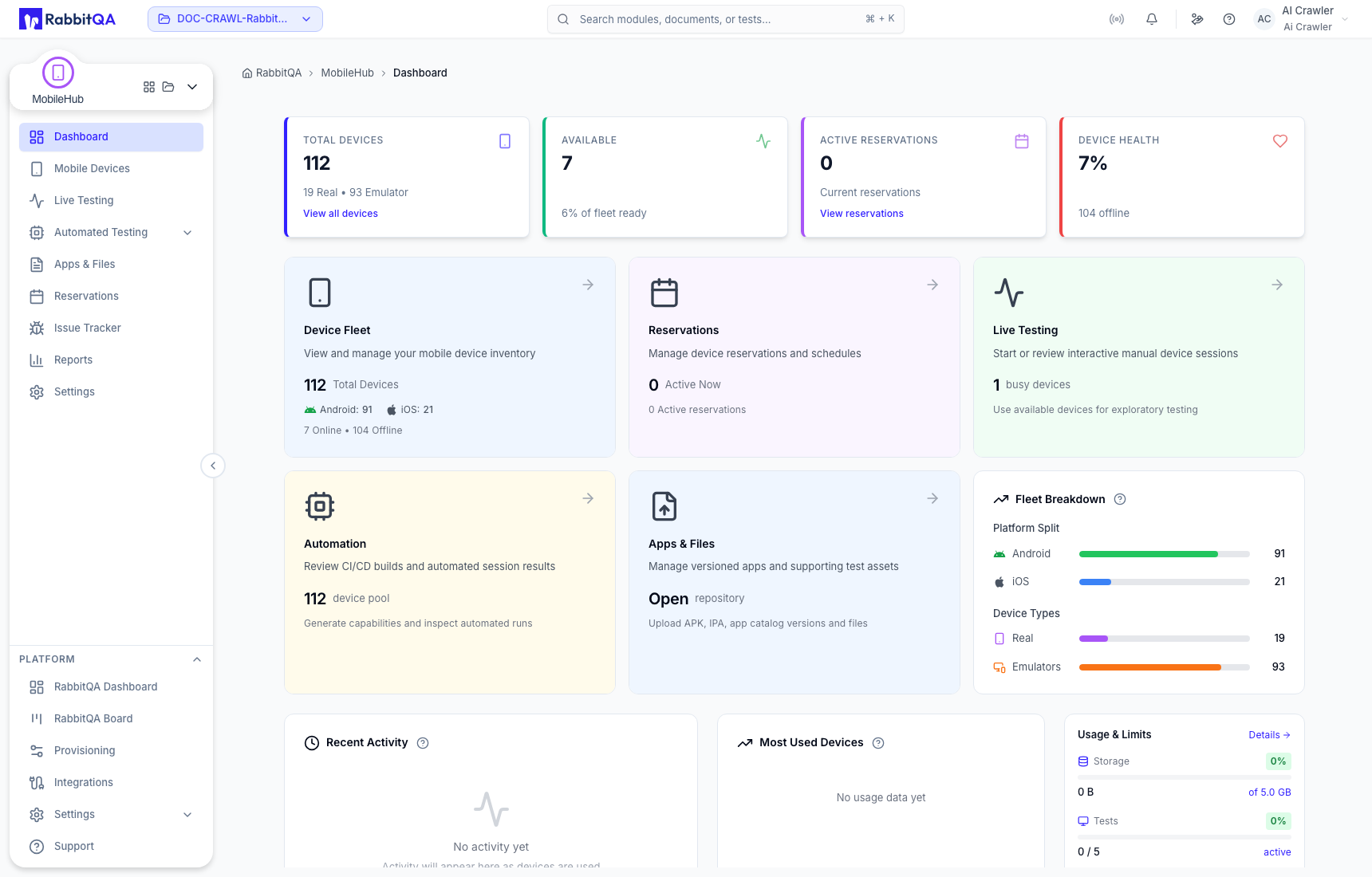This screenshot has height=877, width=1372.
Task: Click the pulse icon on Available card
Action: pyautogui.click(x=763, y=141)
